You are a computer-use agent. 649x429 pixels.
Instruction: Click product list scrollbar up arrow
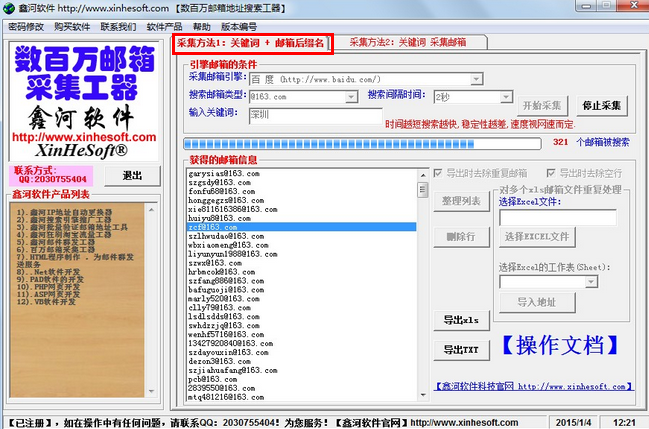click(151, 210)
